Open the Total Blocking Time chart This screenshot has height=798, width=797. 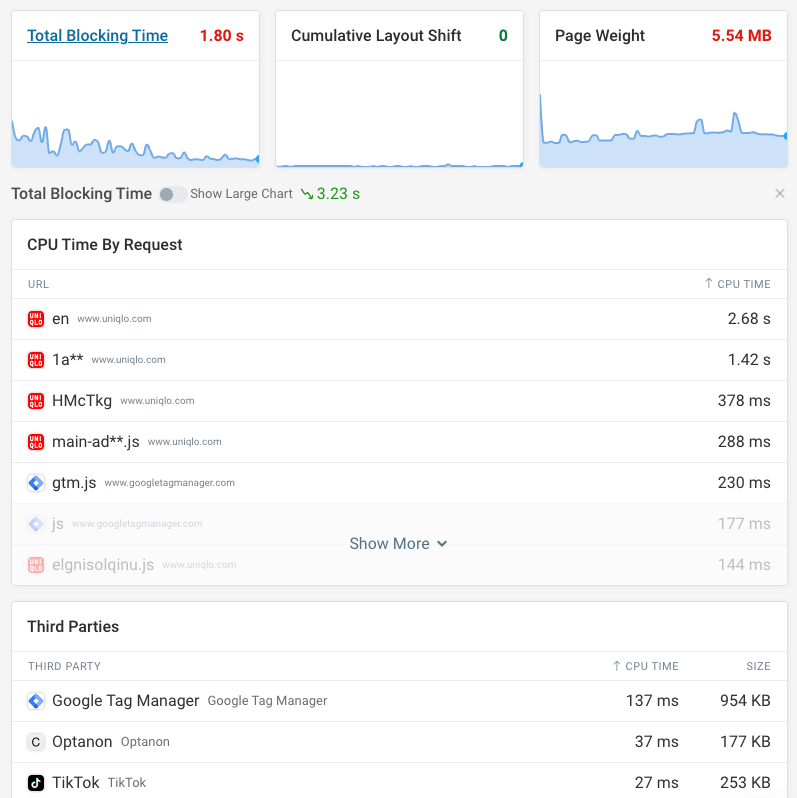(x=135, y=114)
